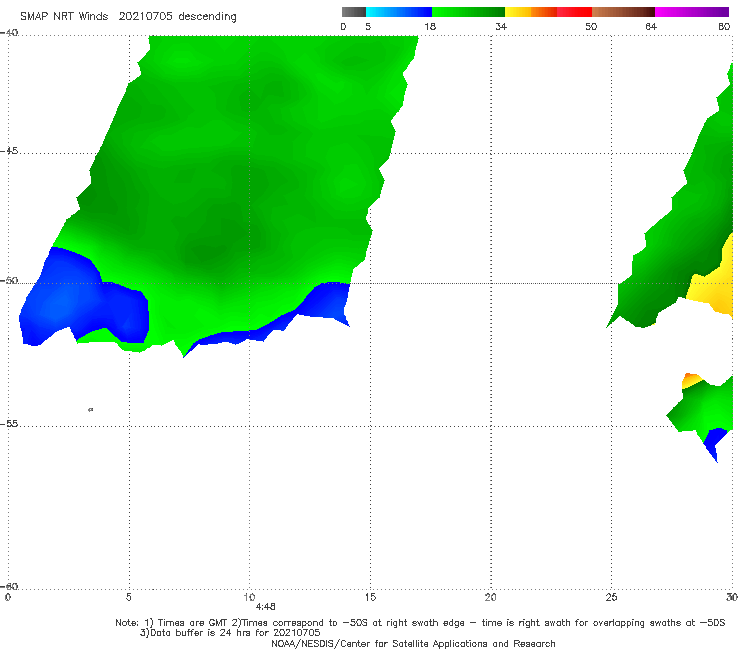Click the red segment of the color scale
This screenshot has height=650, width=740.
574,12
